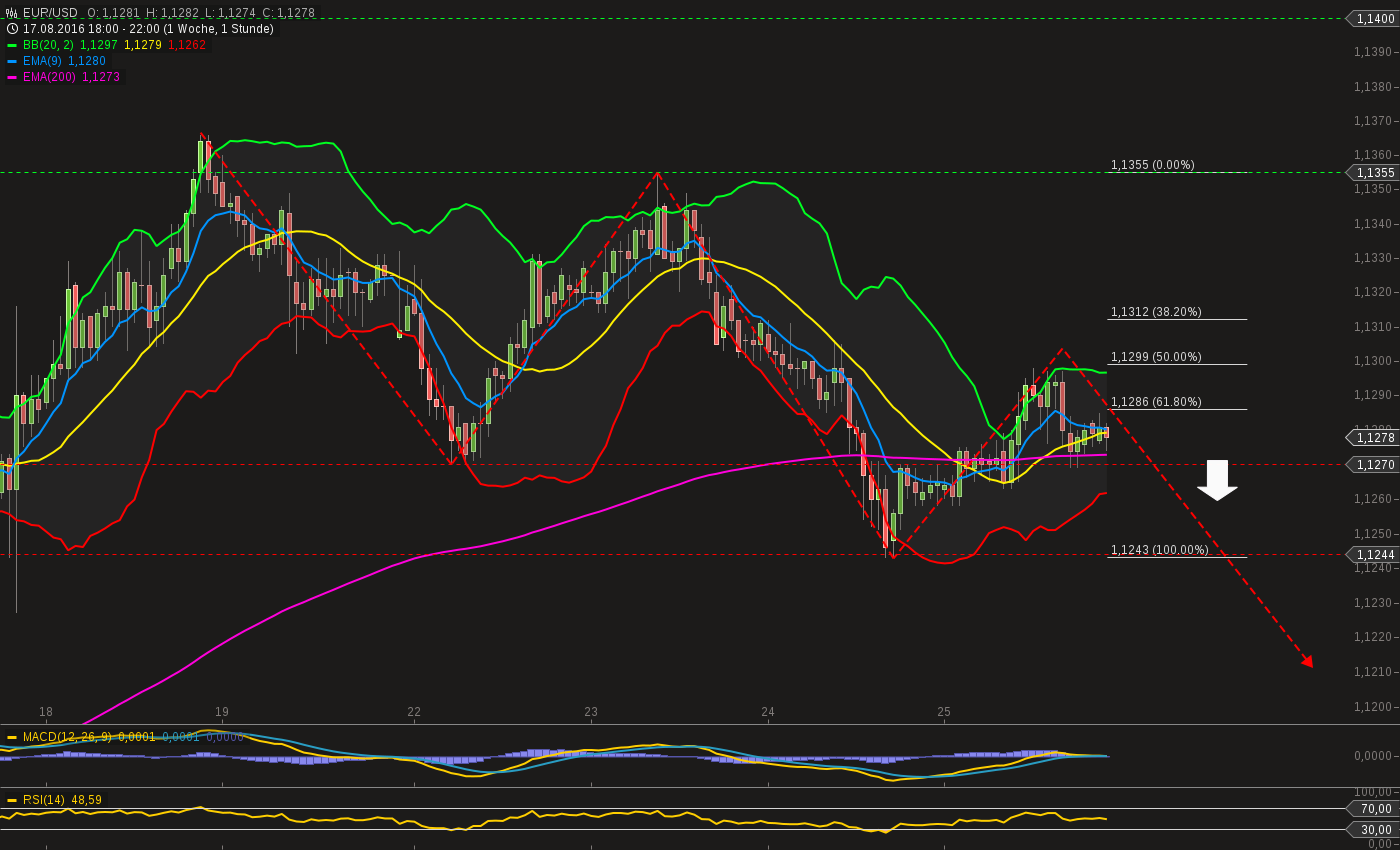Click date label 23 on time axis
This screenshot has width=1400, height=850.
591,712
